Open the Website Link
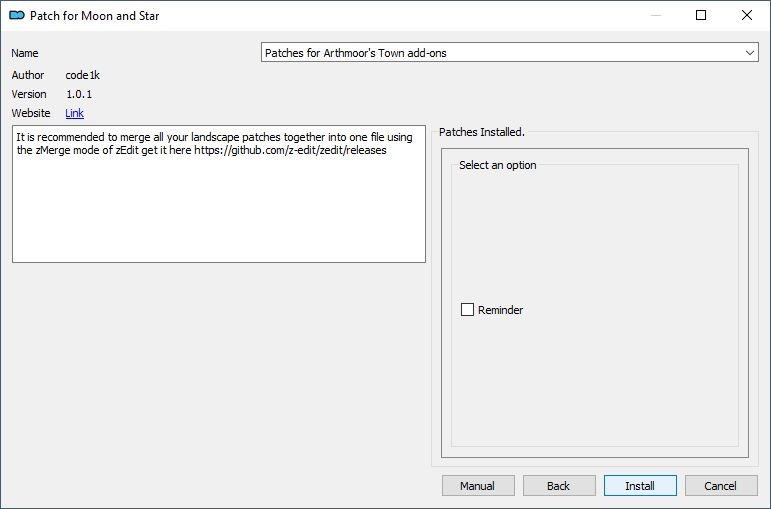The height and width of the screenshot is (509, 771). [x=74, y=113]
